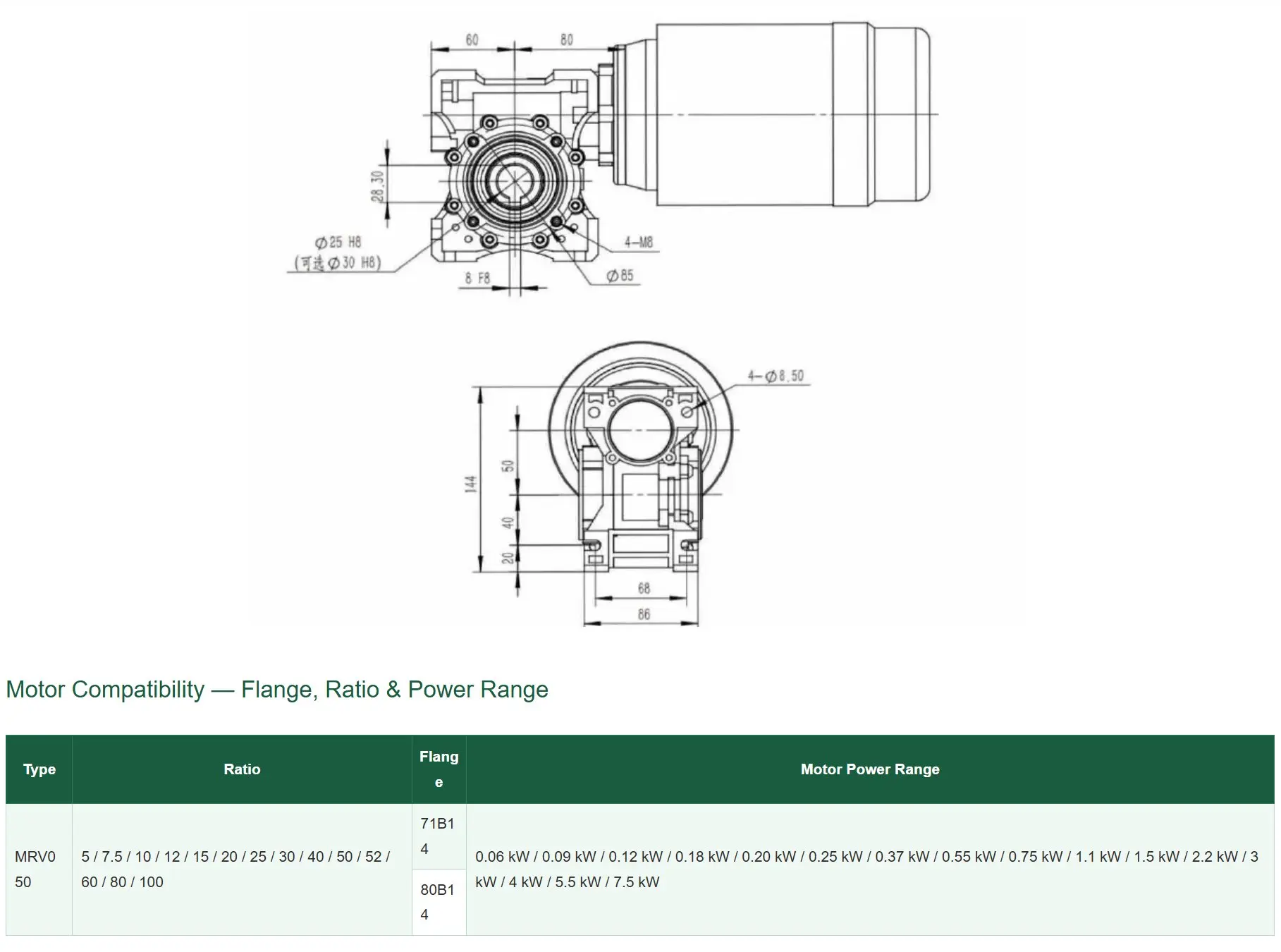
Task: Select the Type column header
Action: coord(39,769)
